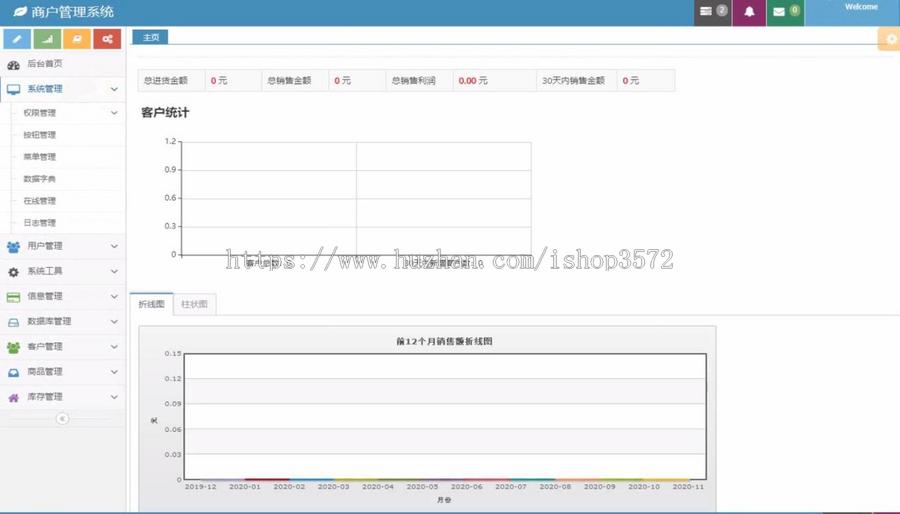
Task: Open the orange settings gear panel
Action: tap(890, 39)
